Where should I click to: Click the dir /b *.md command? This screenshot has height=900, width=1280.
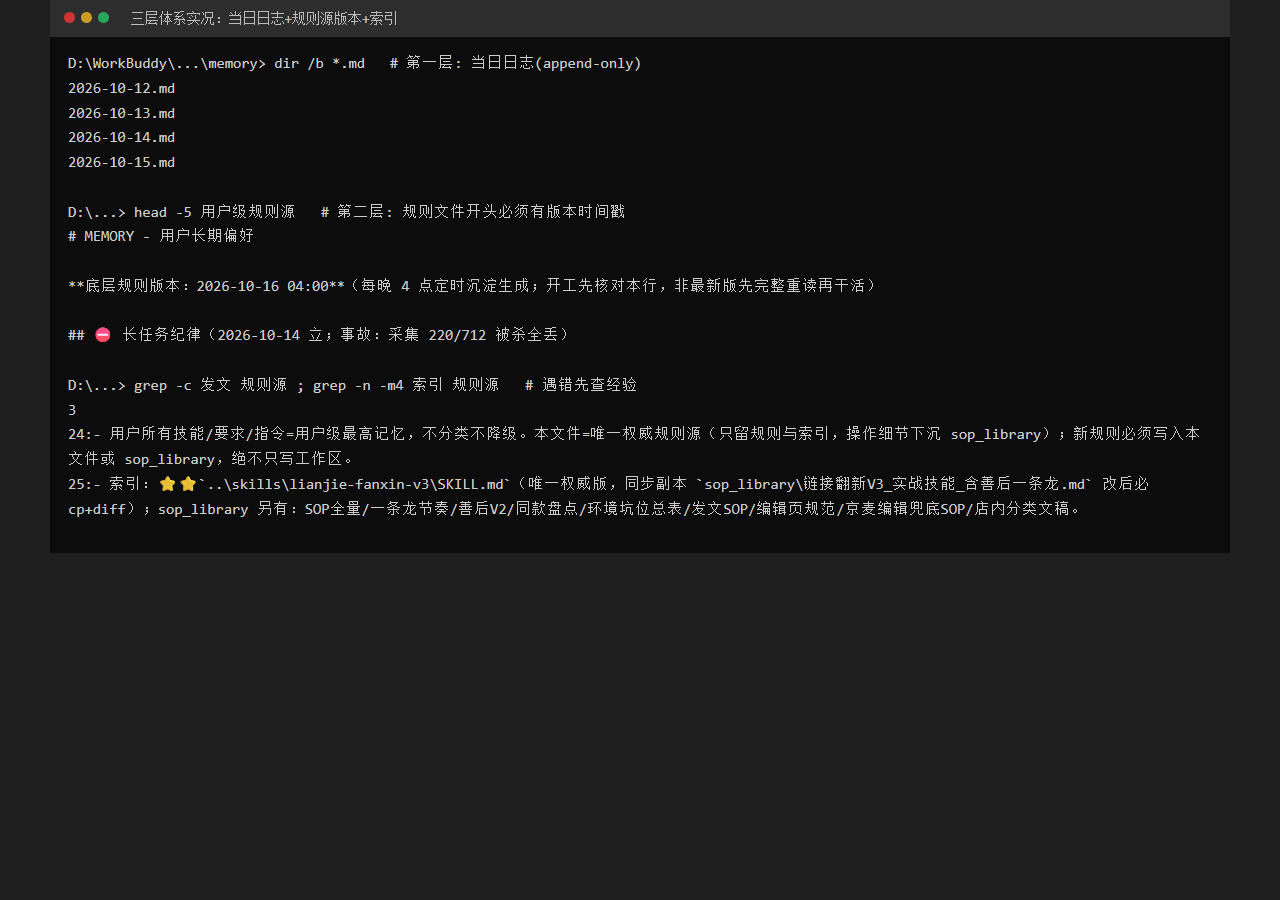319,63
